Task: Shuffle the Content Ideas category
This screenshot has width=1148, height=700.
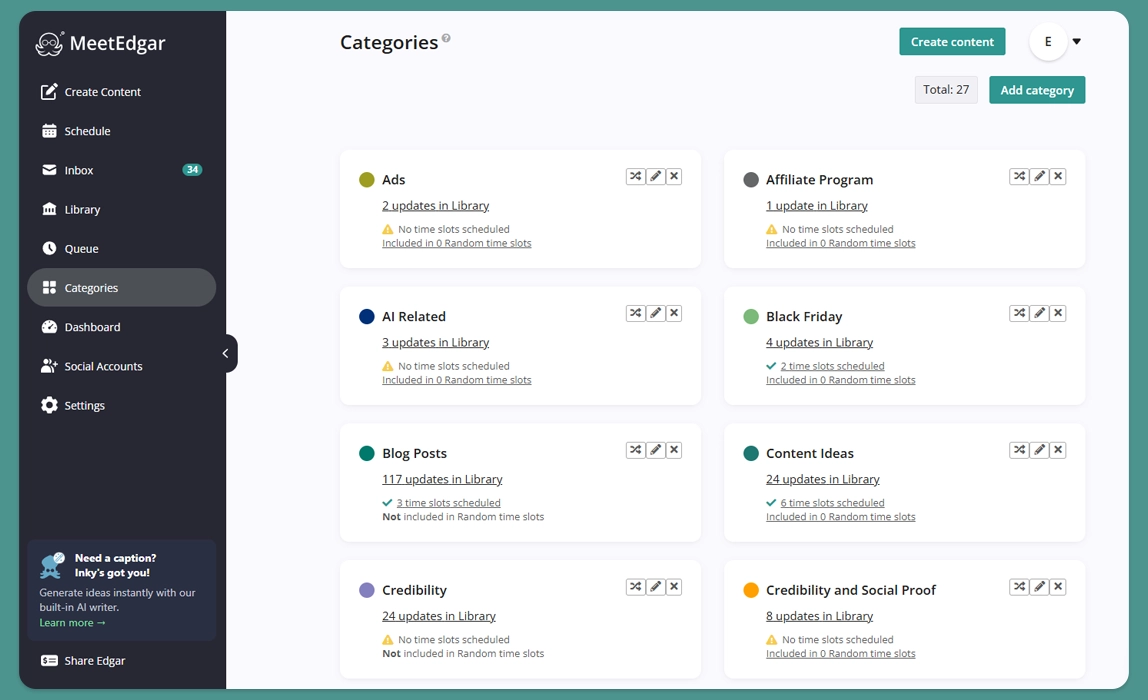Action: pos(1018,449)
